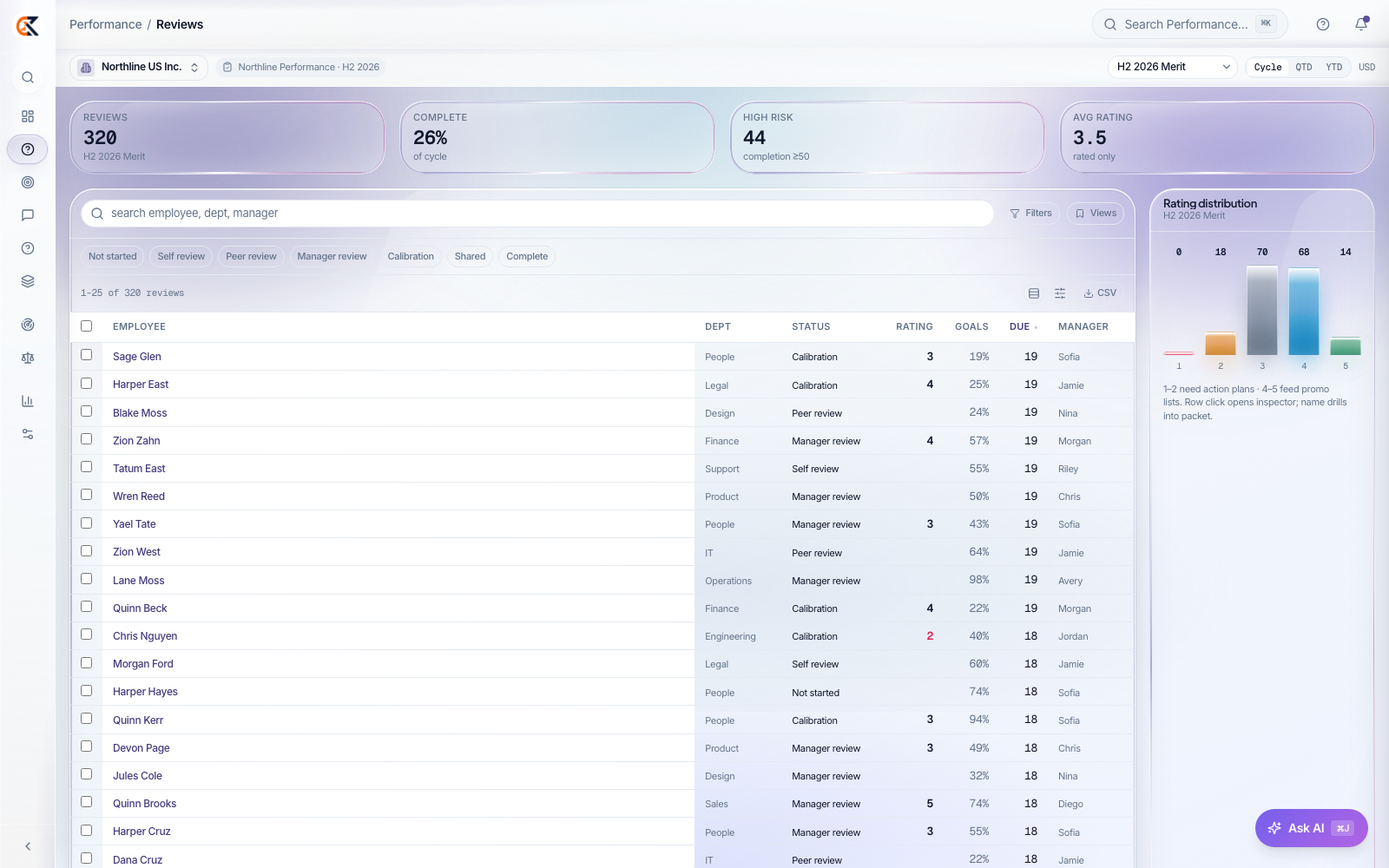Download reviews as CSV
The width and height of the screenshot is (1389, 868).
tap(1100, 293)
